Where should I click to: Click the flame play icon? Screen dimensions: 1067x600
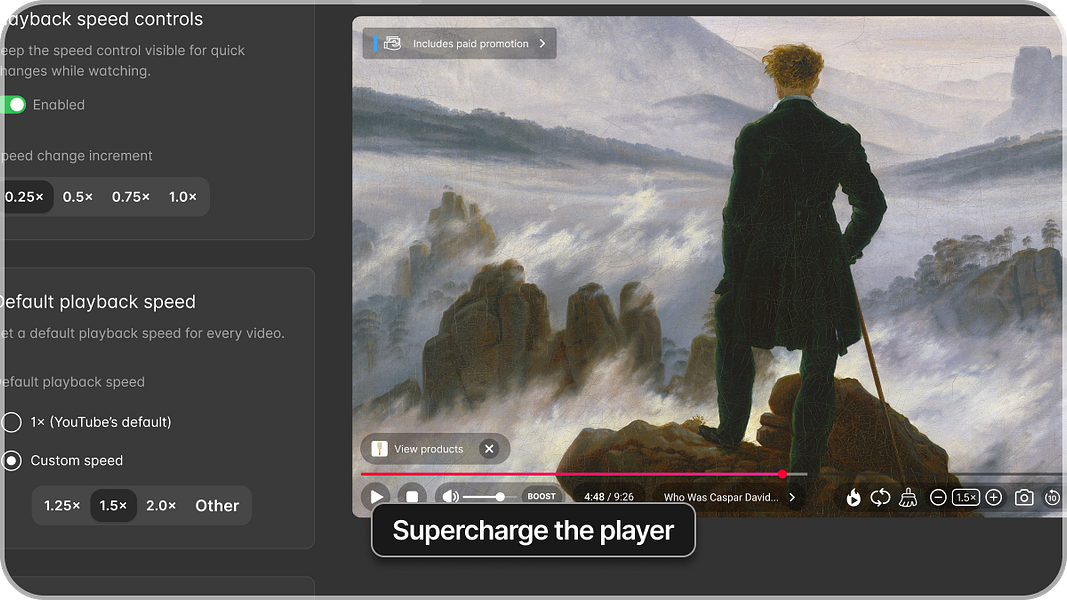(x=853, y=498)
